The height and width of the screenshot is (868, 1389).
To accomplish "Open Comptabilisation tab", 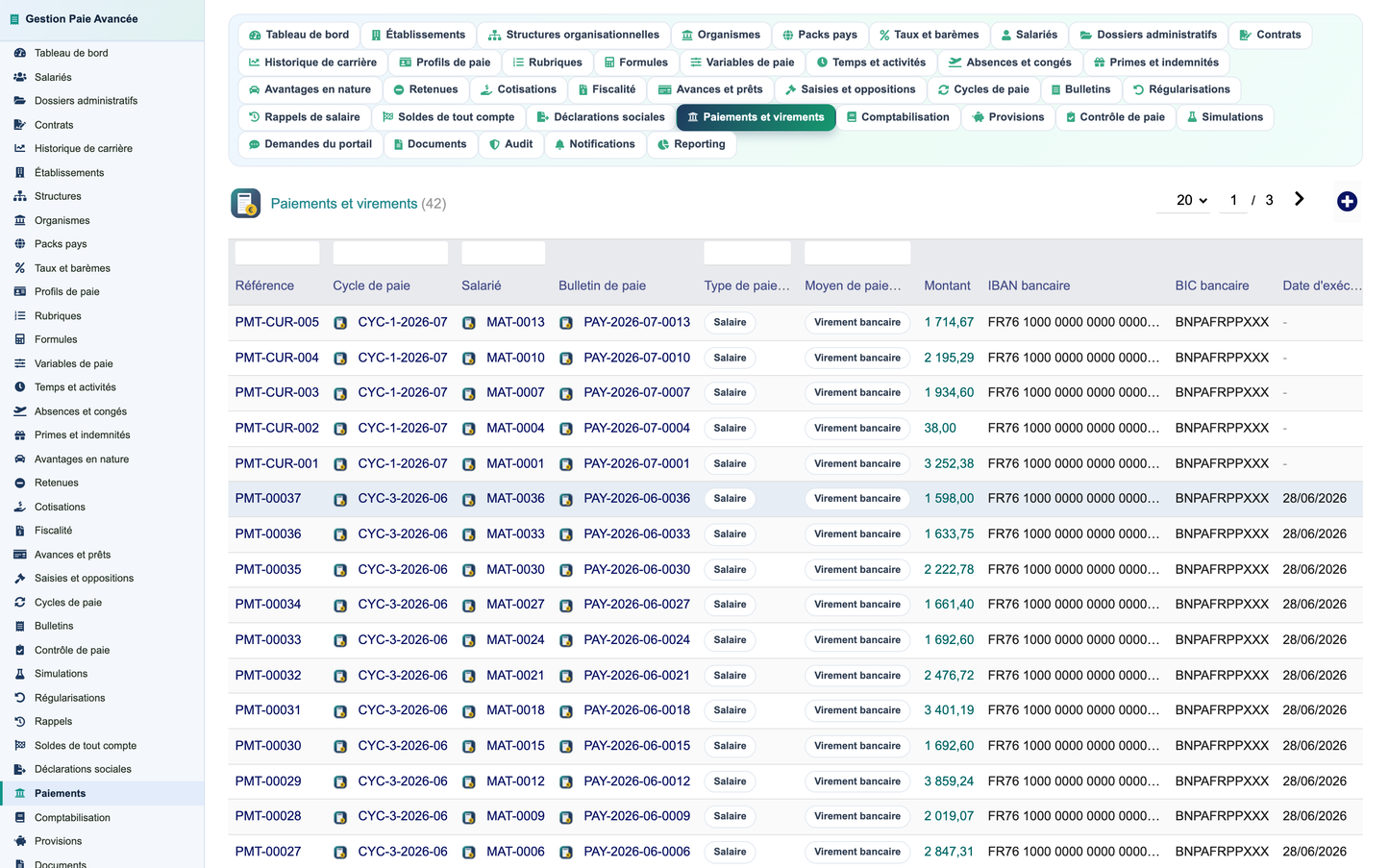I will click(x=898, y=117).
